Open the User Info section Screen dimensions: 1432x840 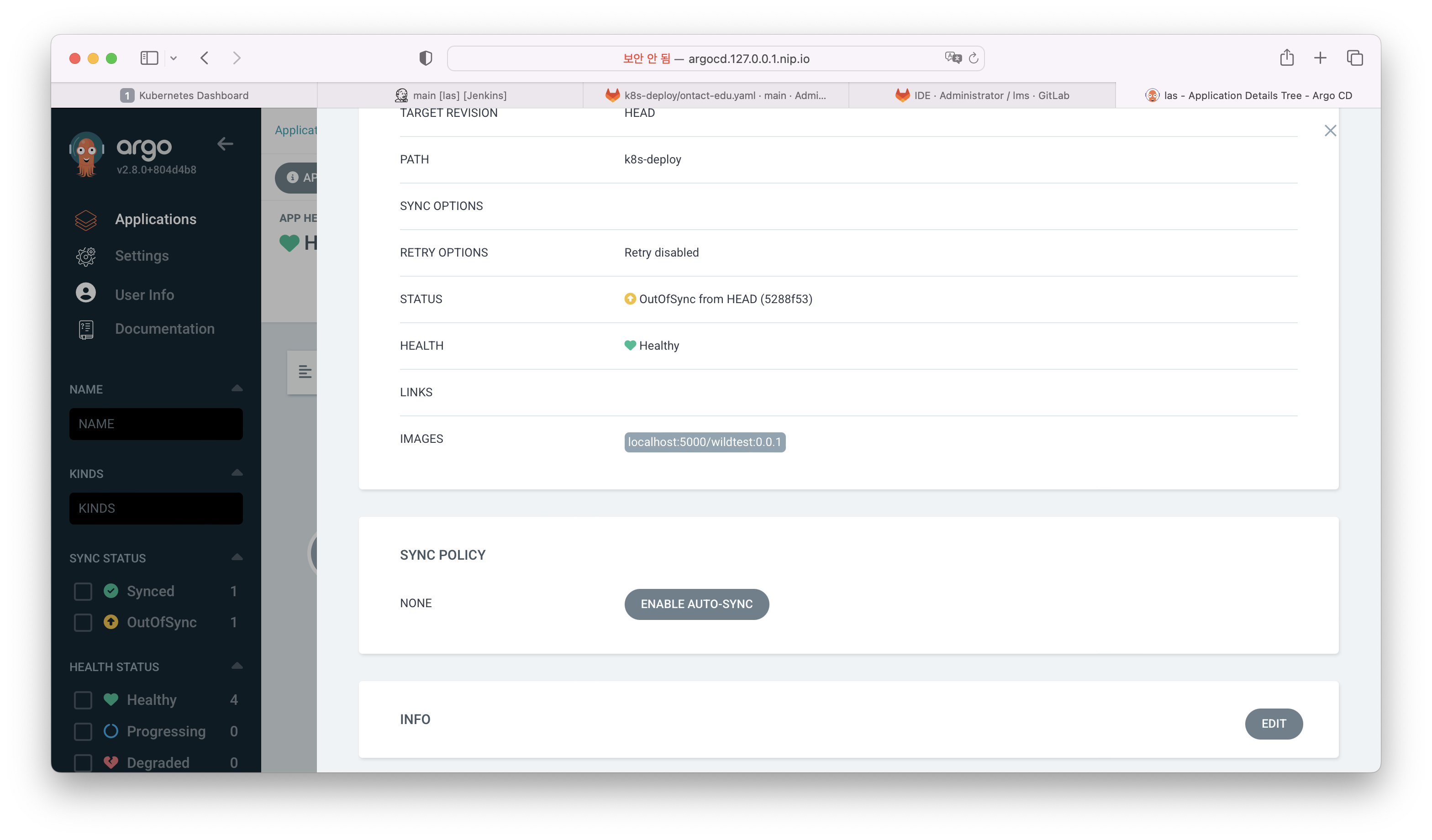(144, 294)
